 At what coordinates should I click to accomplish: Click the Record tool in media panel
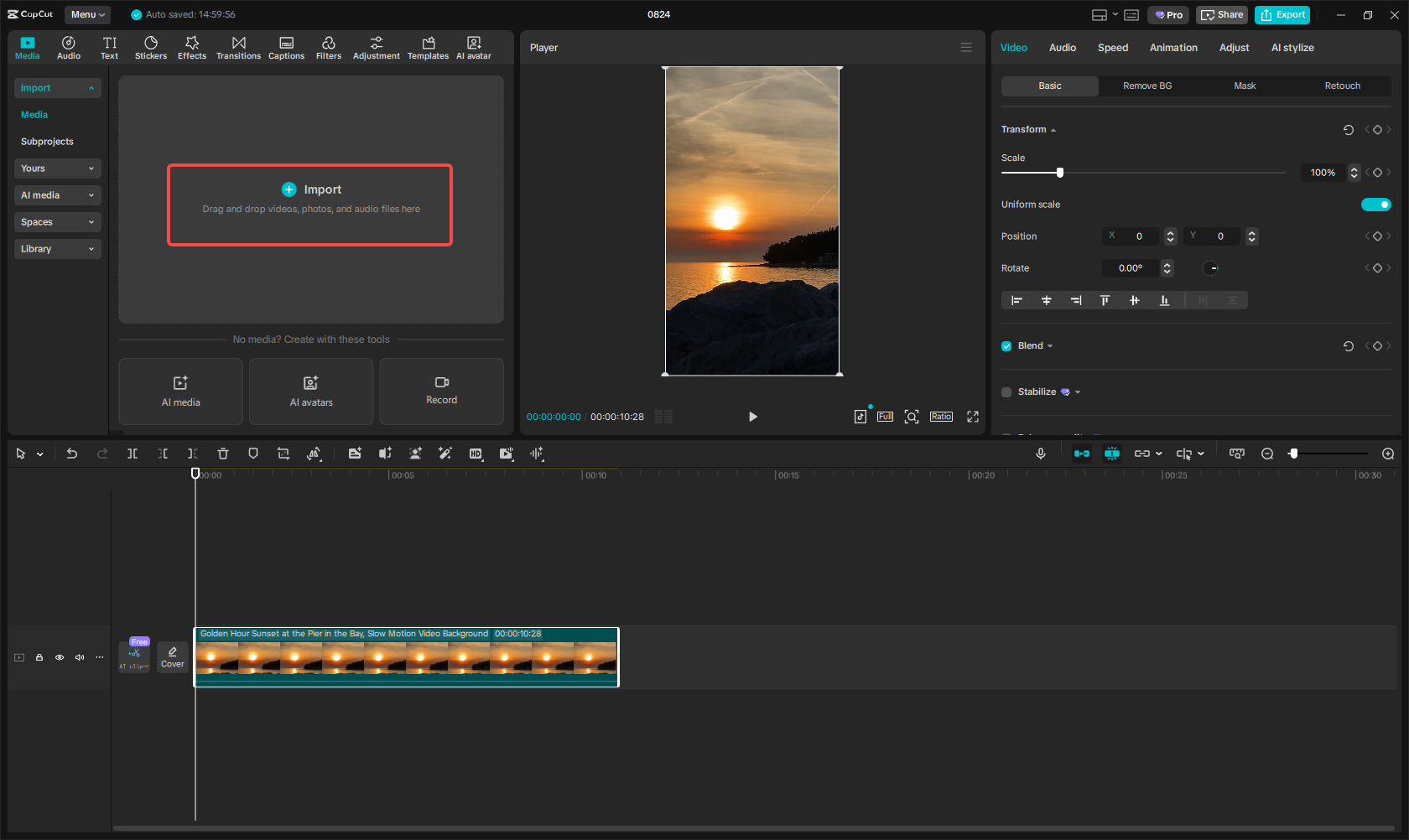[x=441, y=391]
